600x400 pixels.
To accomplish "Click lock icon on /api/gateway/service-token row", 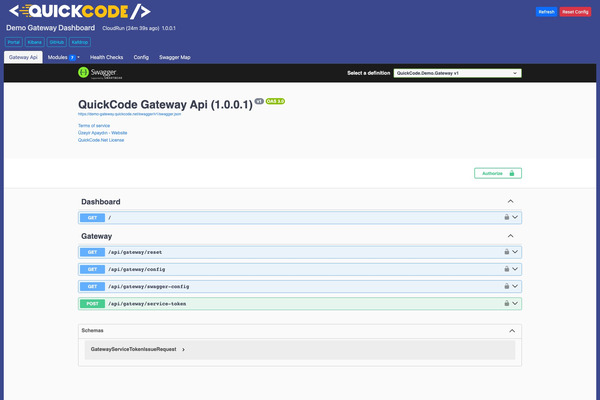I will pyautogui.click(x=507, y=303).
